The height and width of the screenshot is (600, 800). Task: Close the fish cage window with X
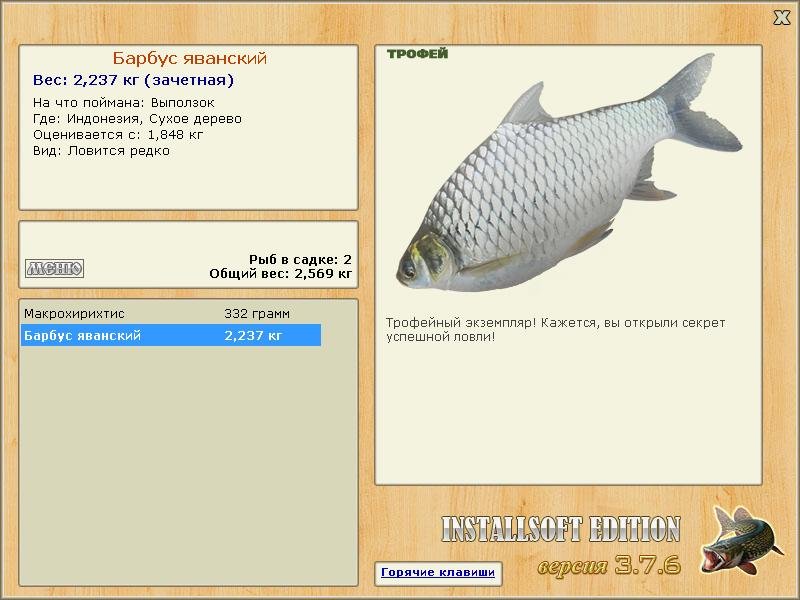point(781,18)
